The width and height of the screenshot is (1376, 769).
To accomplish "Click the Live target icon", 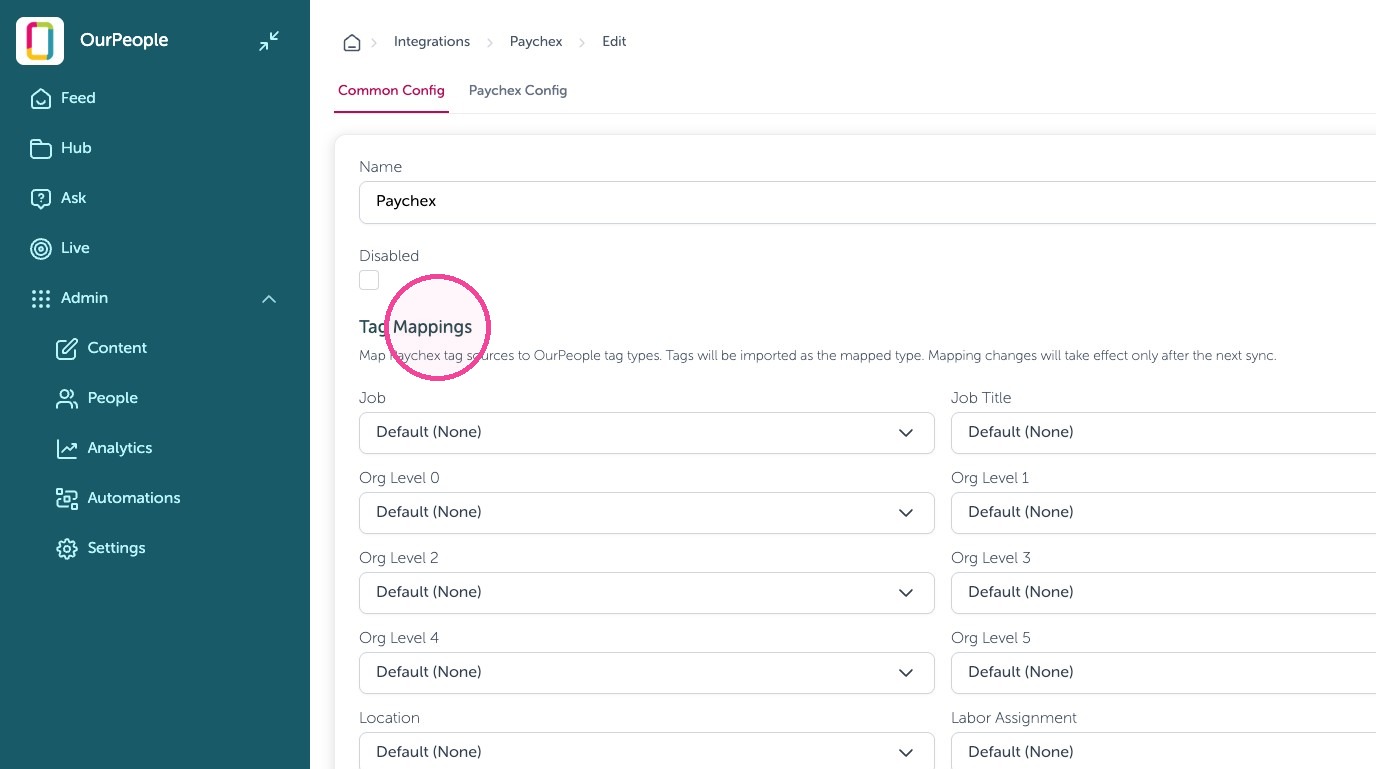I will tap(41, 248).
